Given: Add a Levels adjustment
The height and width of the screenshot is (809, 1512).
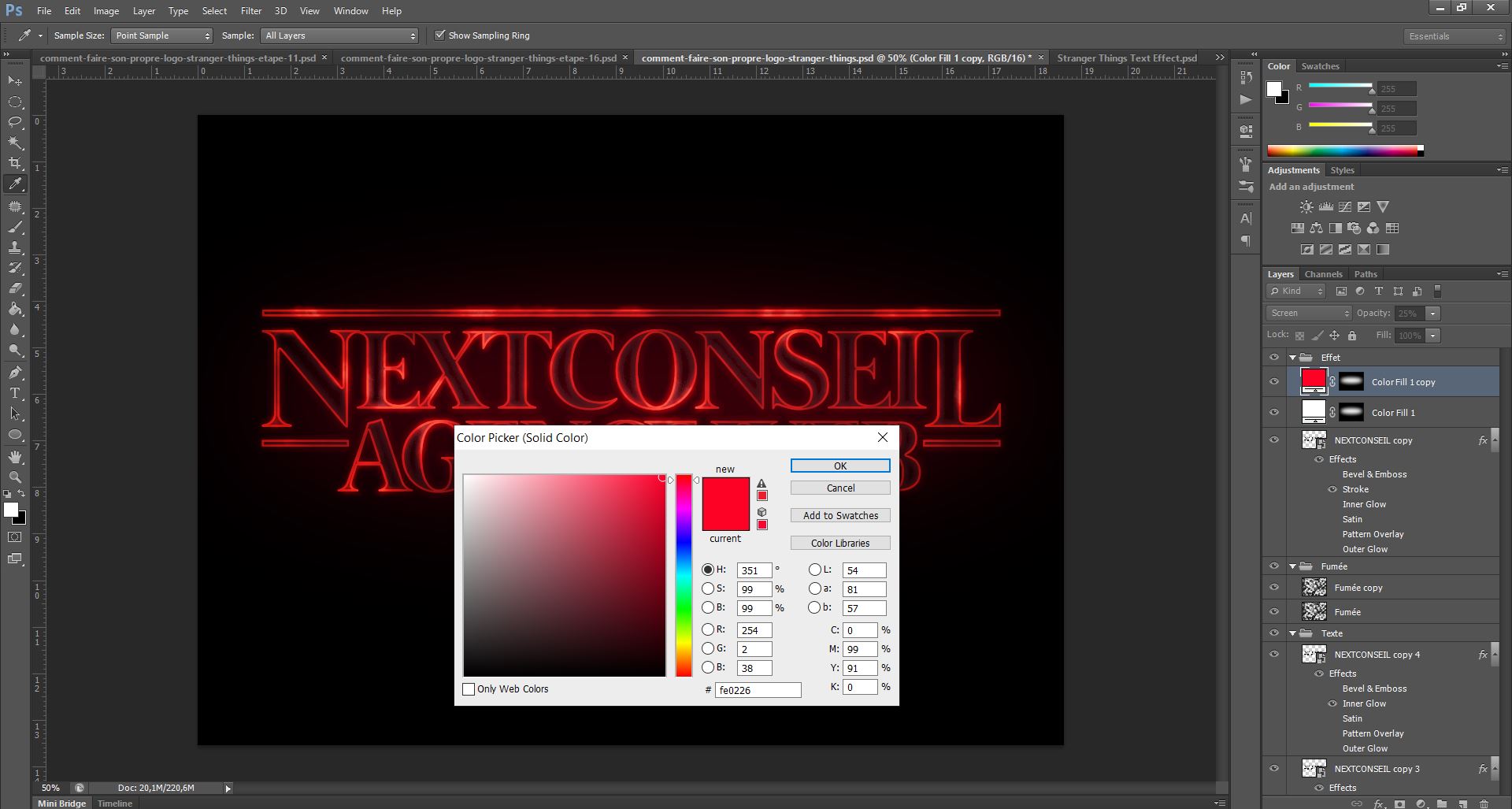Looking at the screenshot, I should coord(1326,207).
